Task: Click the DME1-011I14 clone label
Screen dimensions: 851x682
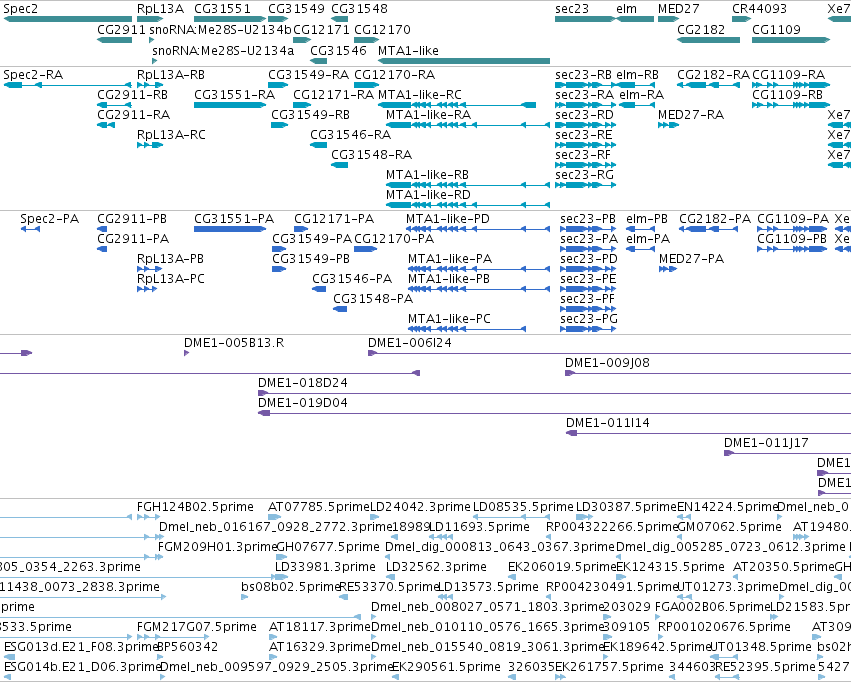Action: 608,424
